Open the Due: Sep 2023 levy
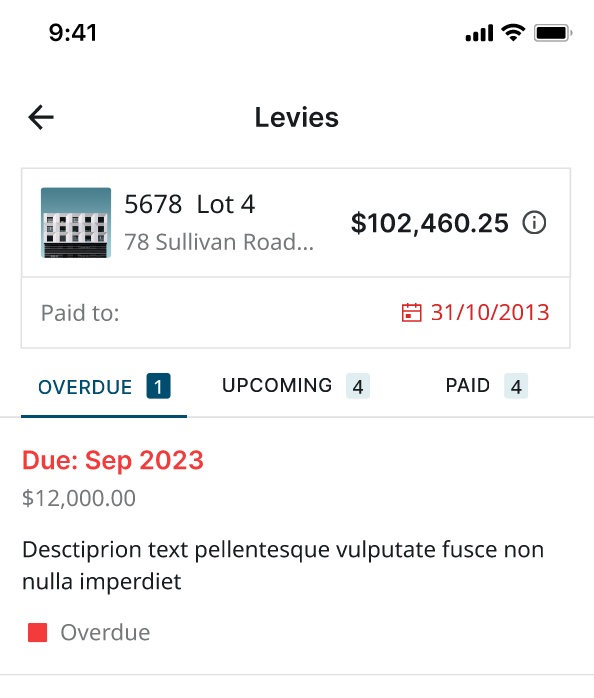This screenshot has width=594, height=698. (113, 460)
